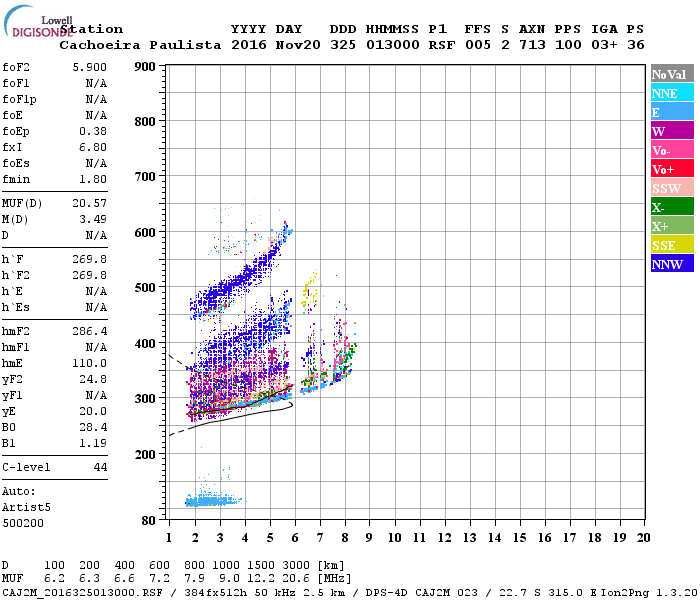700x600 pixels.
Task: Click the fxI value 6.80
Action: pyautogui.click(x=93, y=147)
